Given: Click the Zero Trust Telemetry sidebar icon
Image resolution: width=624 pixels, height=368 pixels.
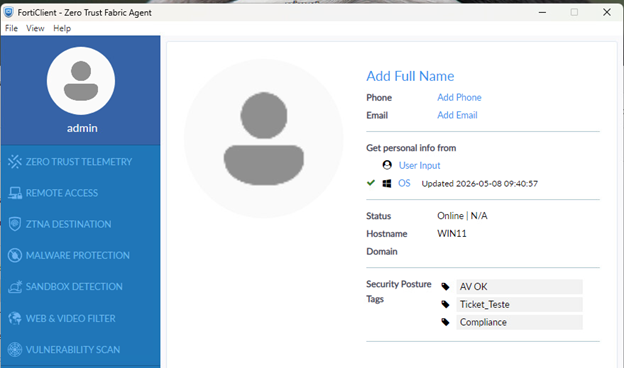Looking at the screenshot, I should coord(15,162).
